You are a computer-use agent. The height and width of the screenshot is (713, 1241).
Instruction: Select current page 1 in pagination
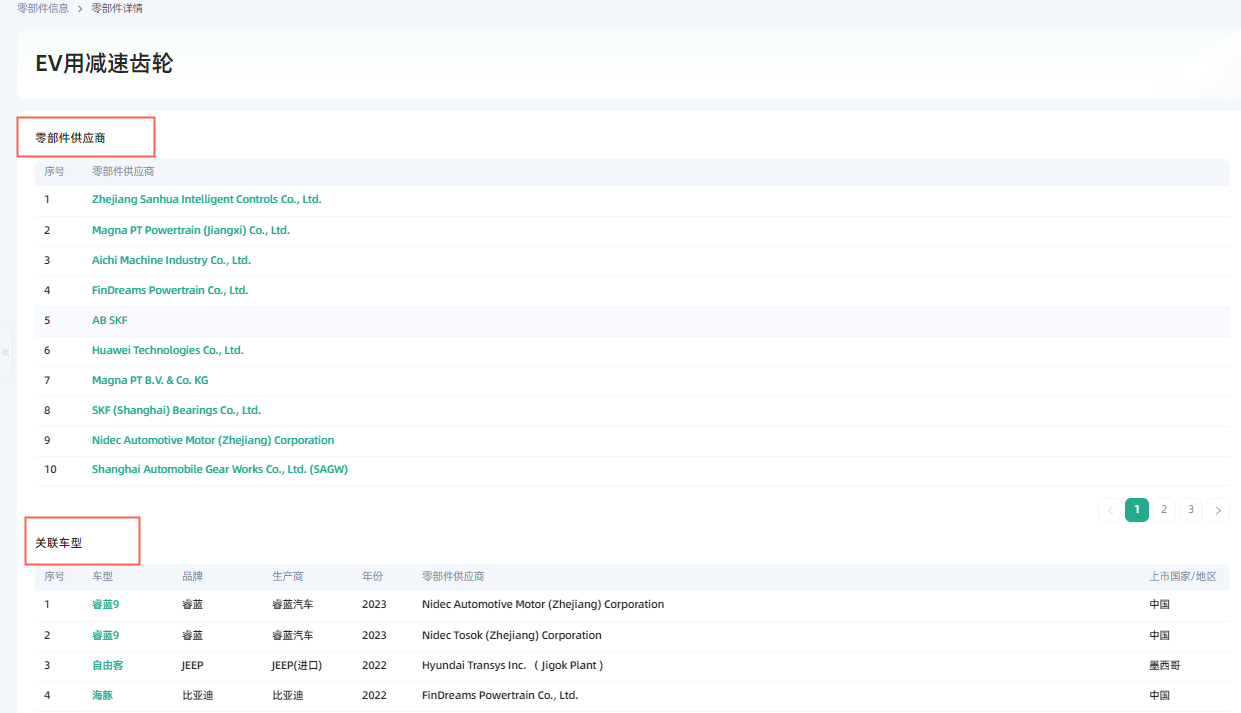coord(1137,510)
